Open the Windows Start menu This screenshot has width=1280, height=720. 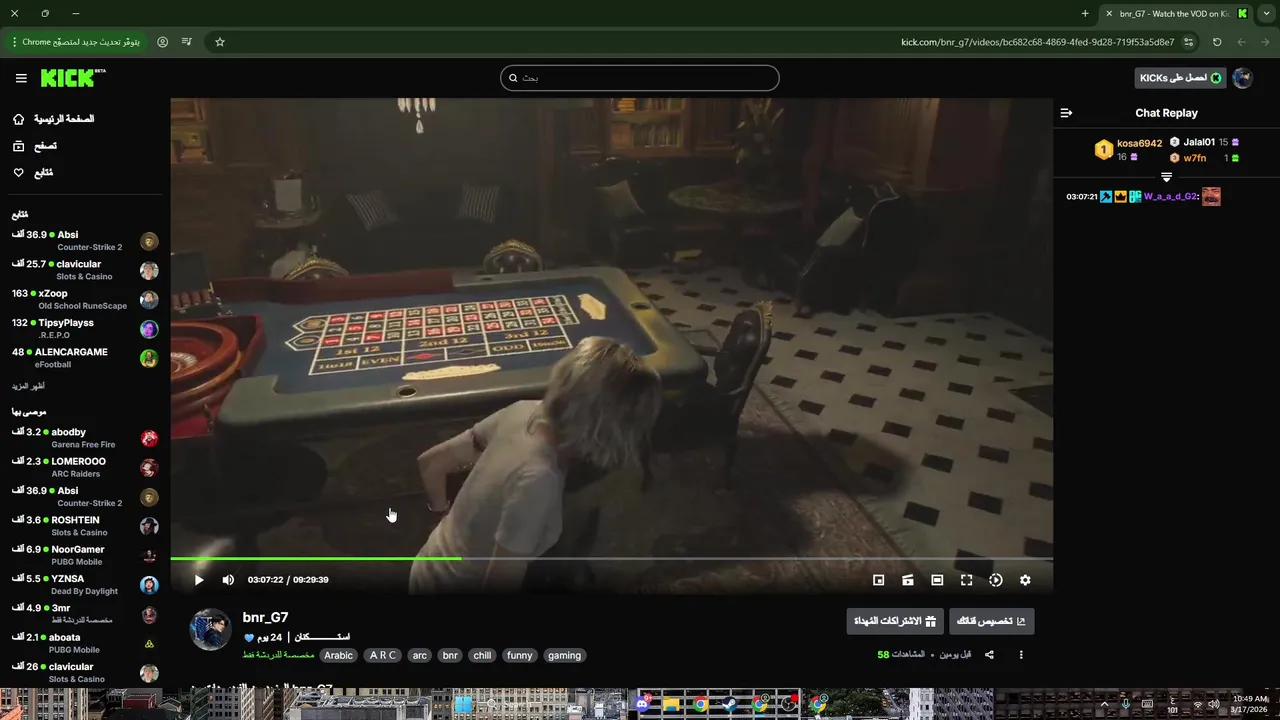(463, 704)
